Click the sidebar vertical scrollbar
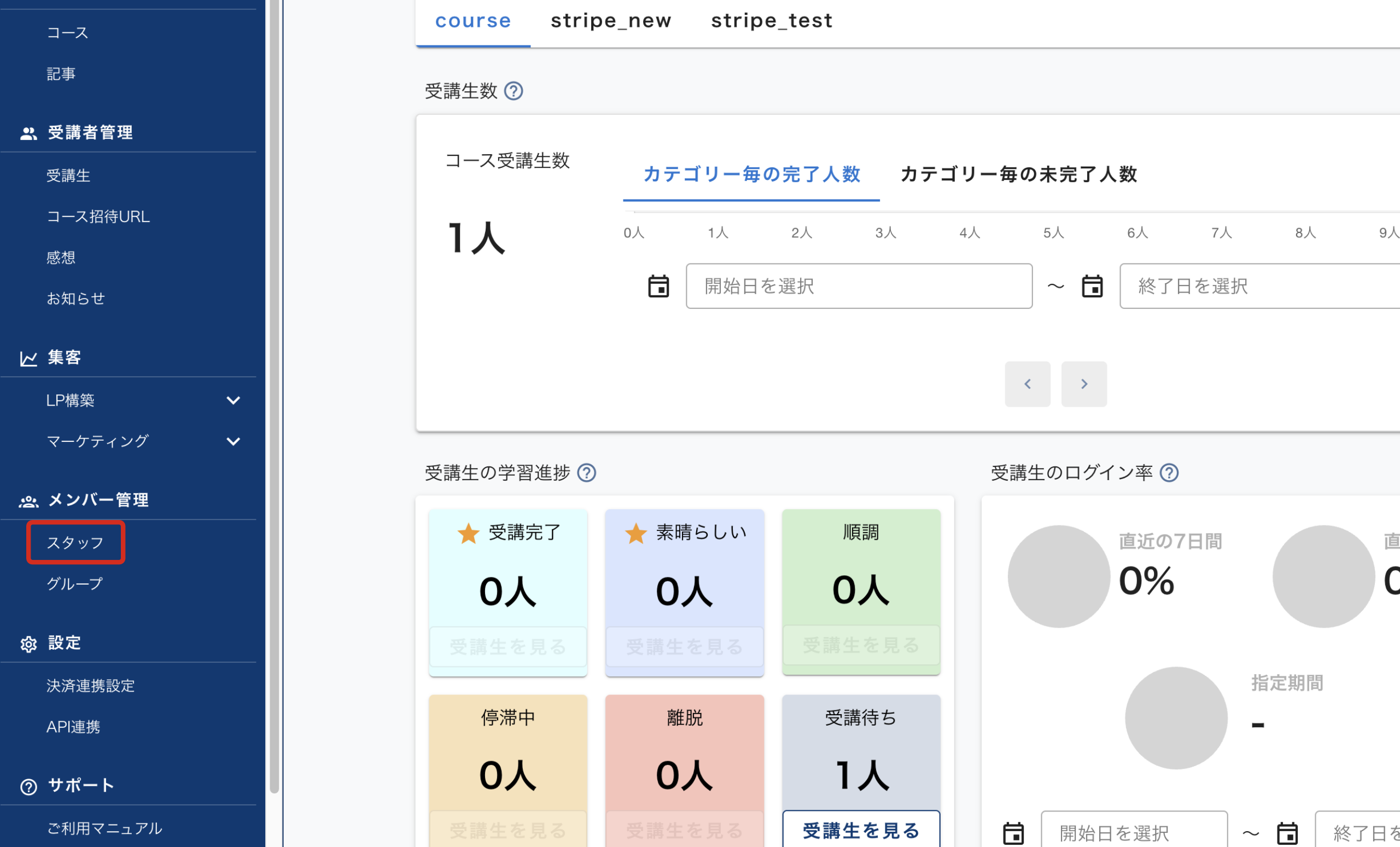 275,395
